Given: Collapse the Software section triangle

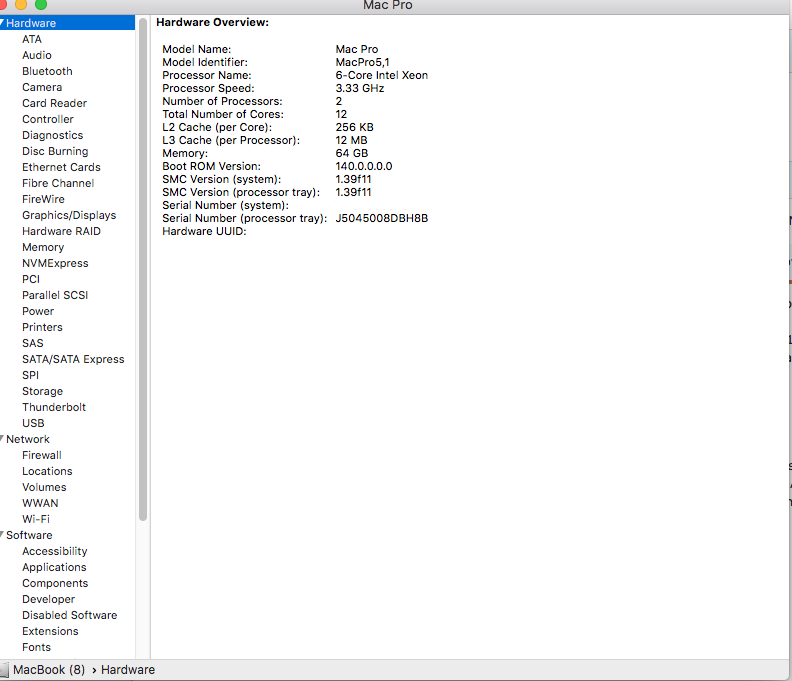Looking at the screenshot, I should point(2,534).
